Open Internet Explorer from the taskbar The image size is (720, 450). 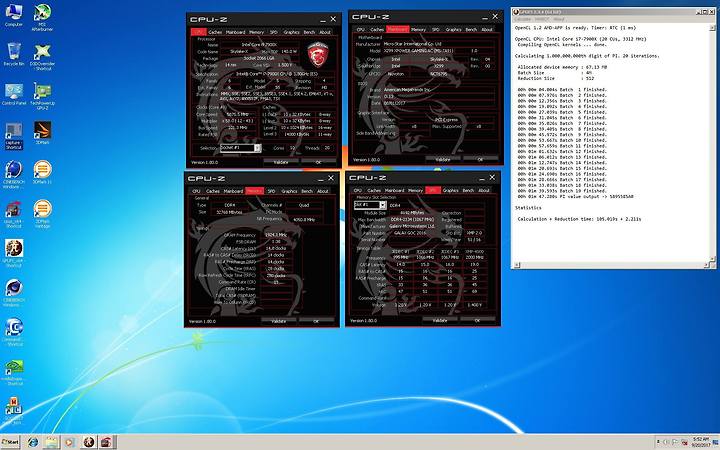pyautogui.click(x=33, y=442)
